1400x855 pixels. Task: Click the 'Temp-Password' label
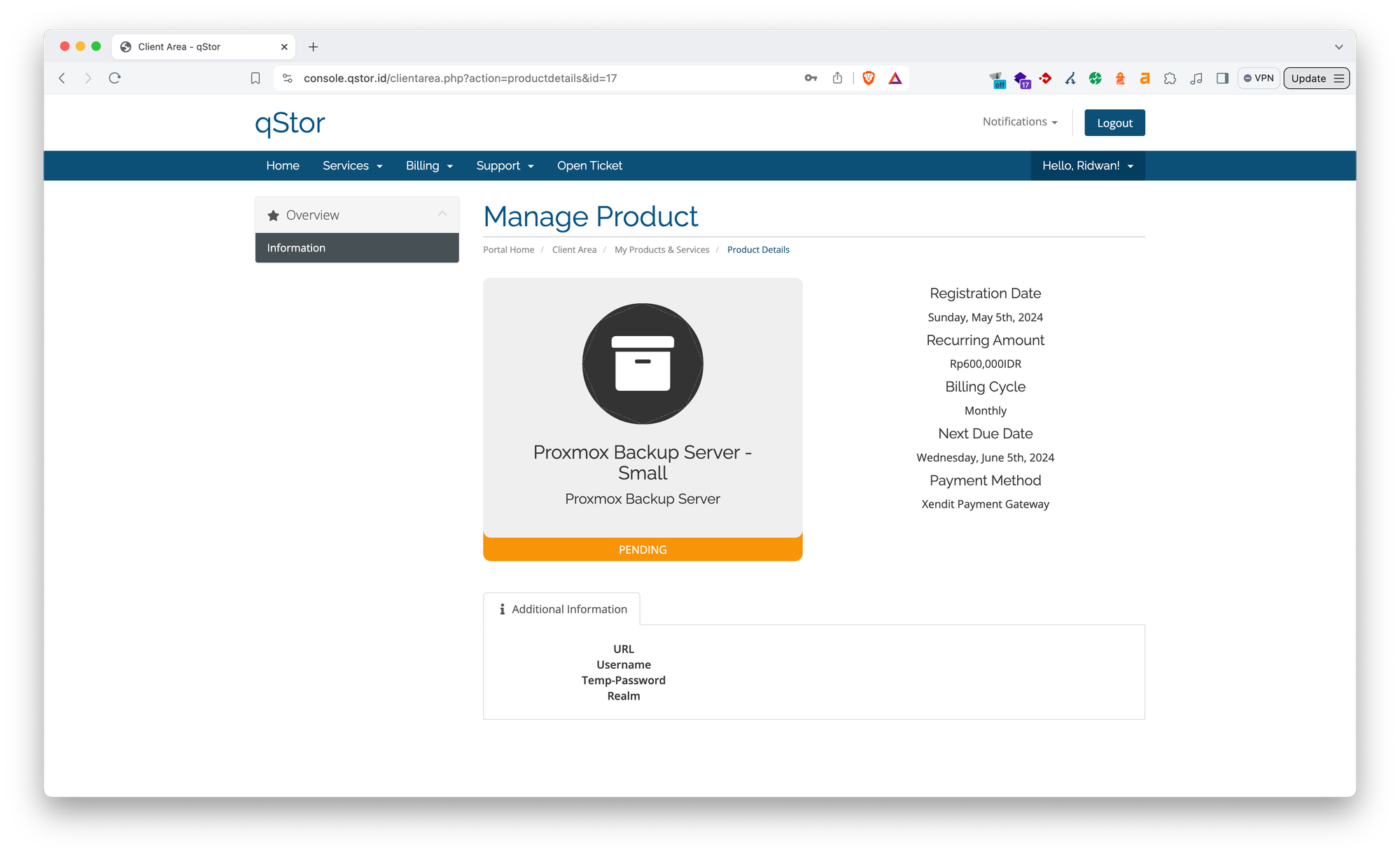click(624, 681)
